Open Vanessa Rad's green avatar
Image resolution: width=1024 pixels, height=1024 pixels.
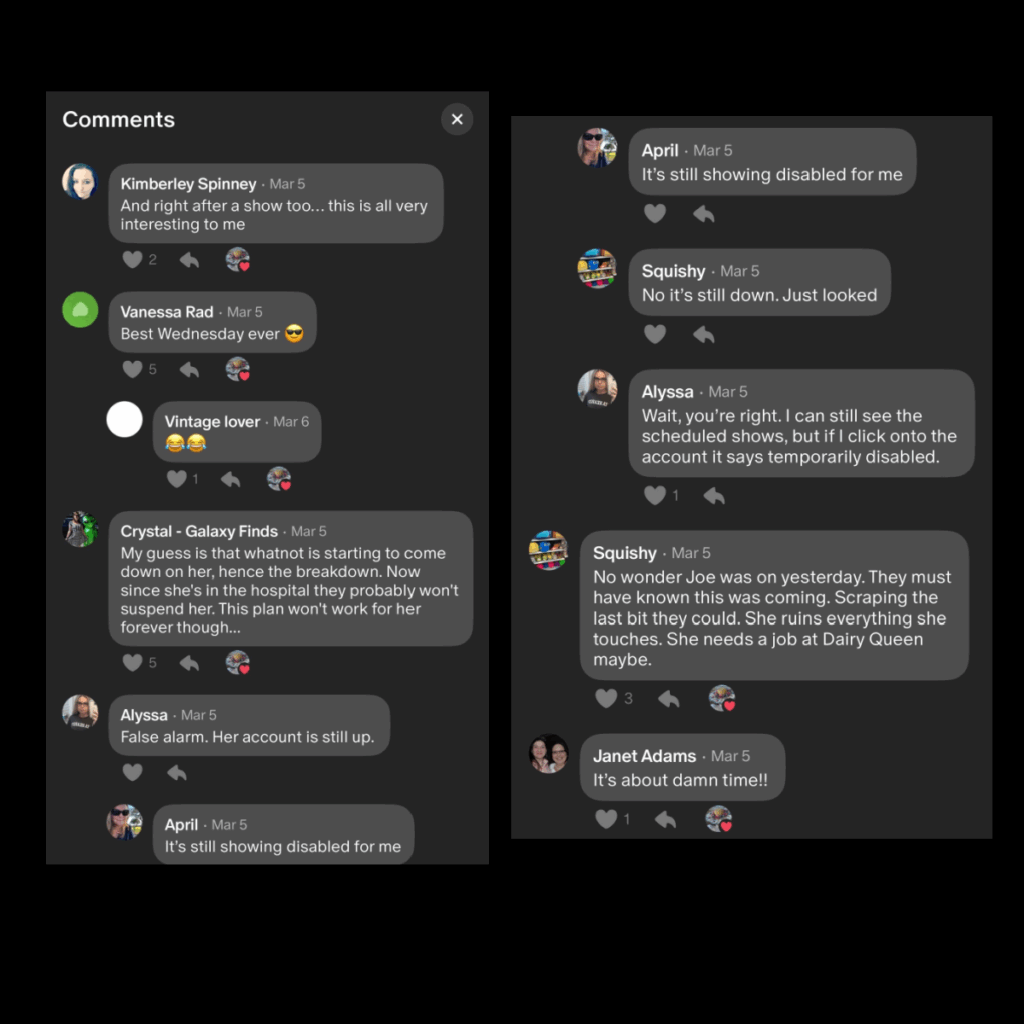click(x=80, y=310)
